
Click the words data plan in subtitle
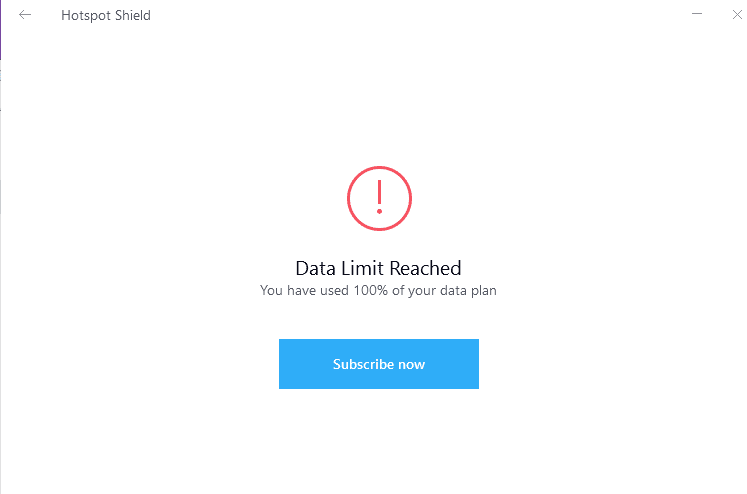coord(468,291)
